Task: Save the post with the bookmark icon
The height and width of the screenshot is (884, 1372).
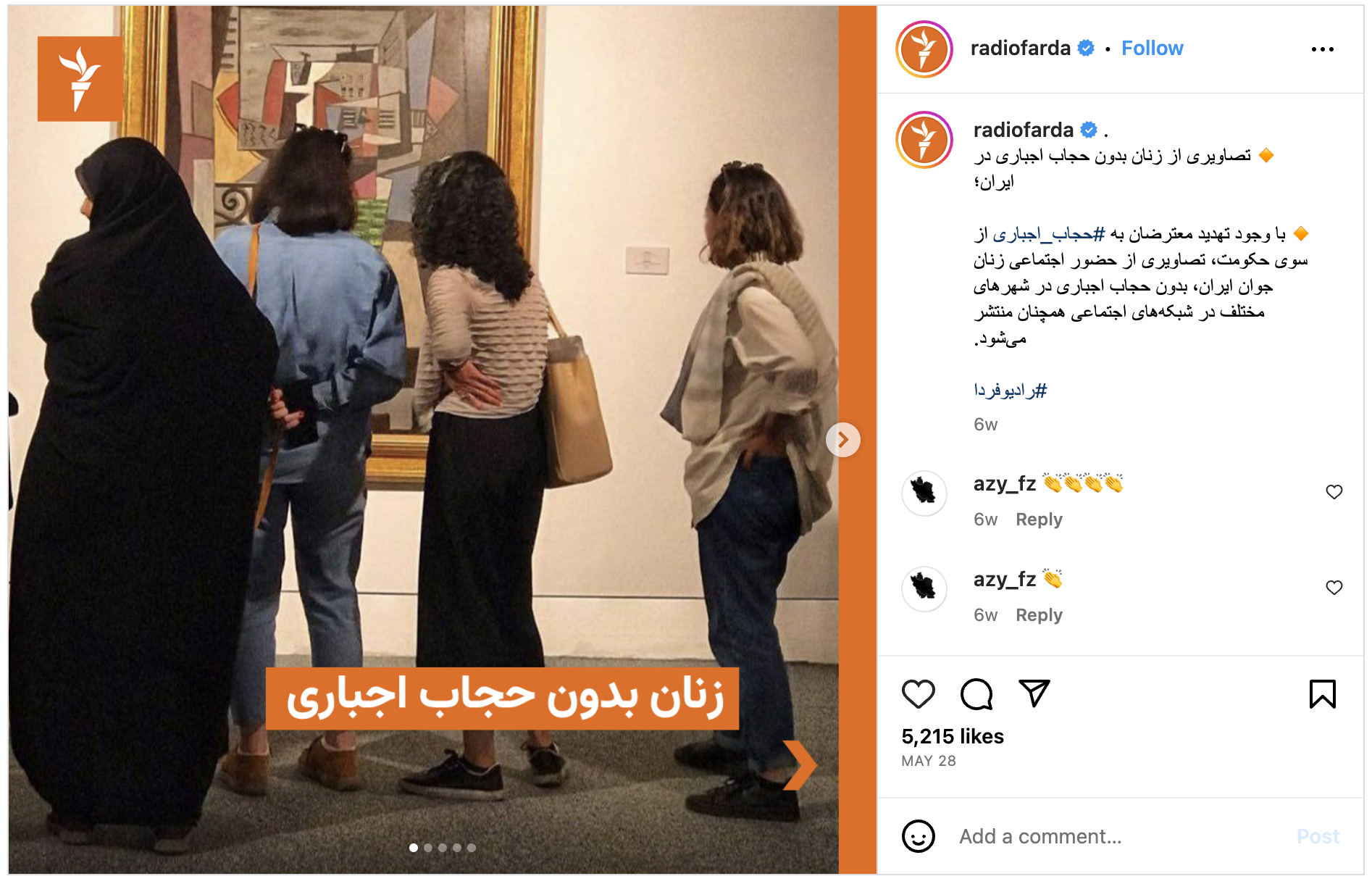Action: click(1322, 694)
